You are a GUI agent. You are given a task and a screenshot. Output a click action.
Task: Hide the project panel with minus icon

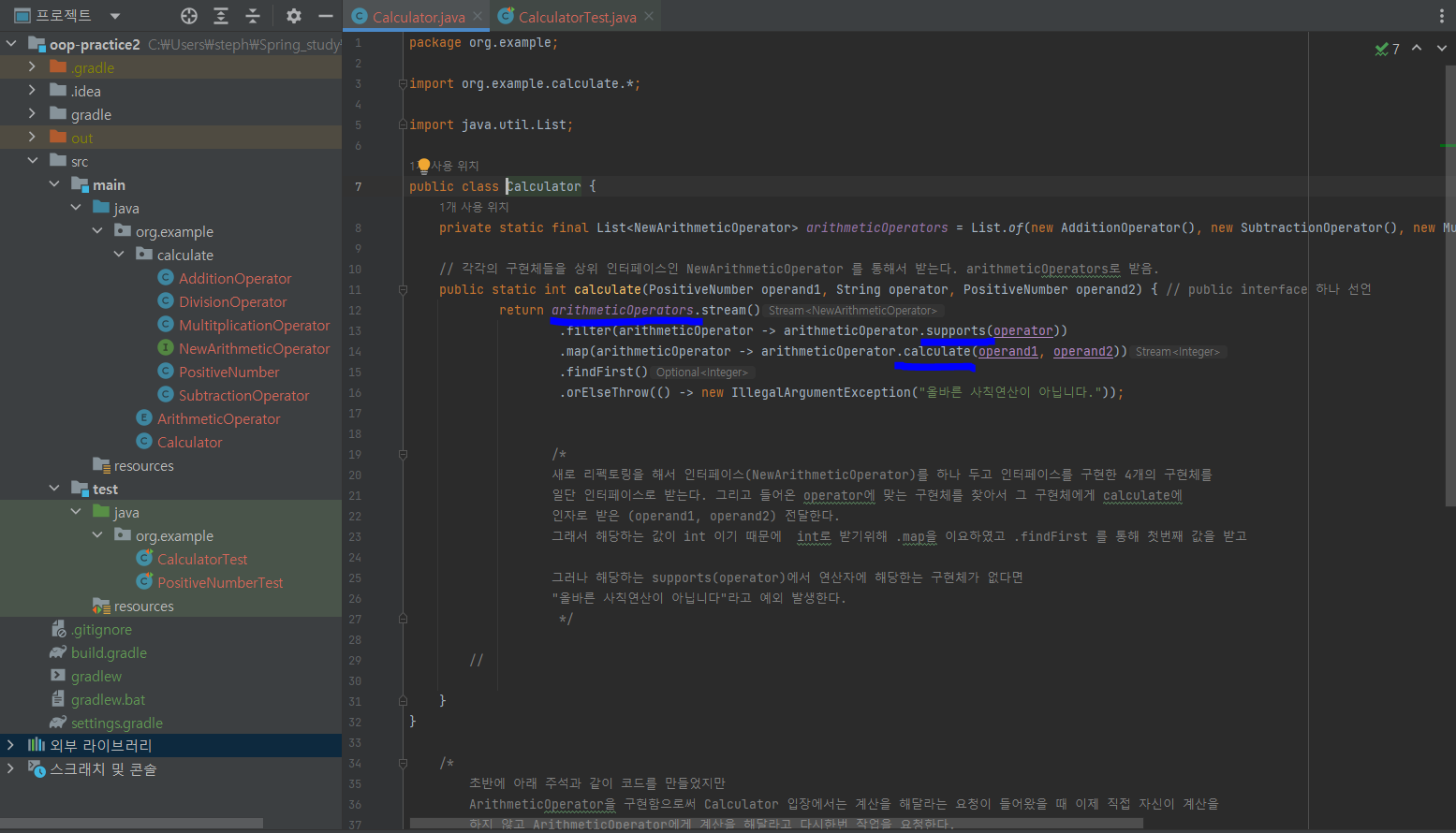tap(325, 16)
